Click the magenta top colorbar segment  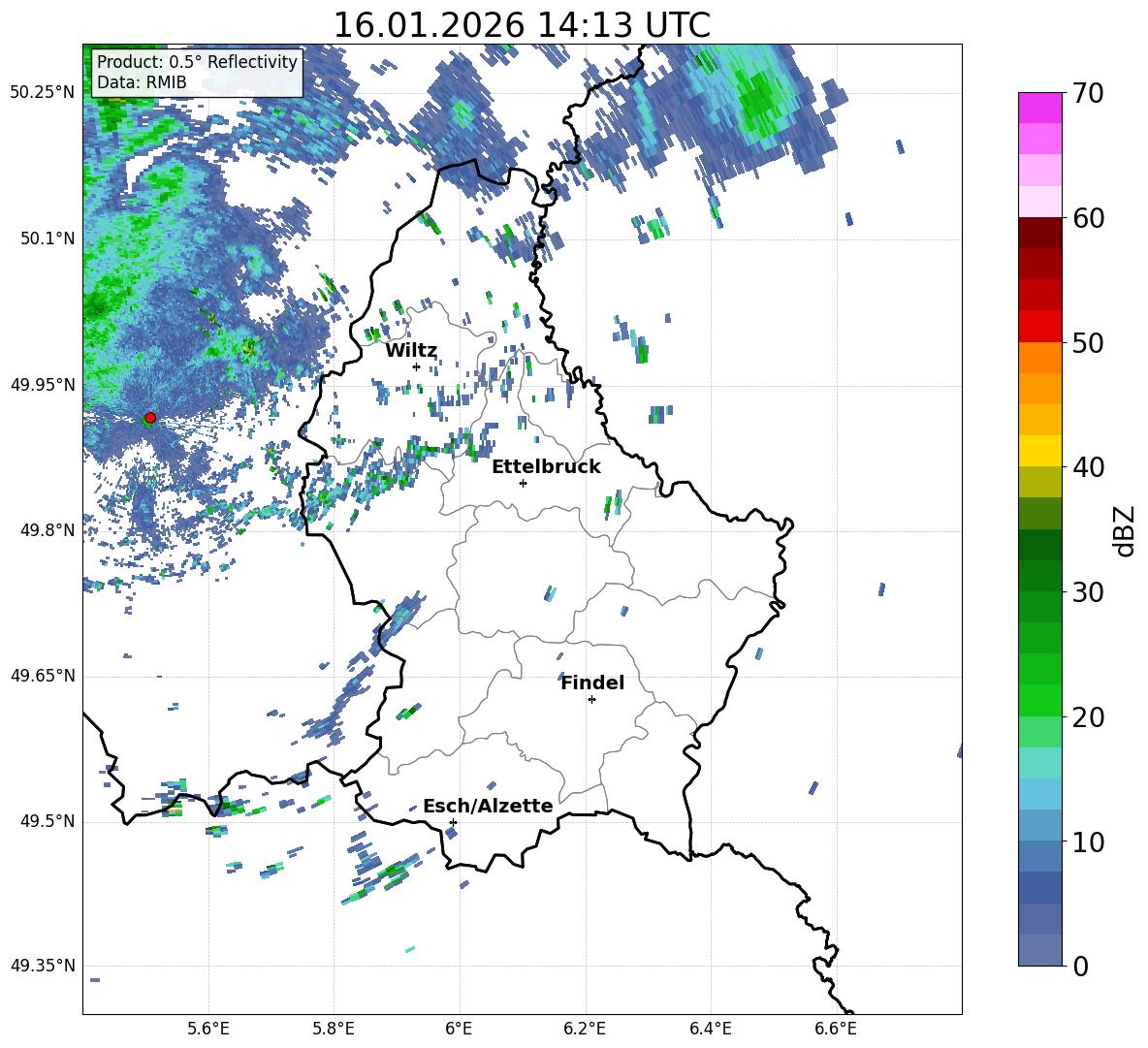pyautogui.click(x=1039, y=108)
